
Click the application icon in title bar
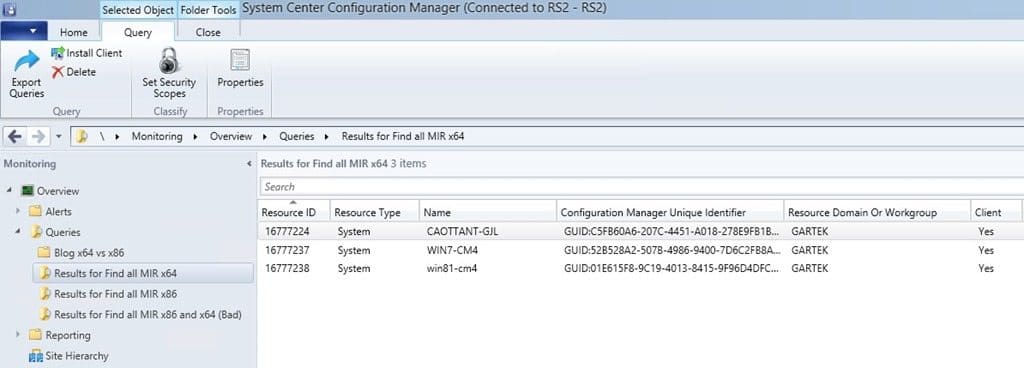pos(10,9)
